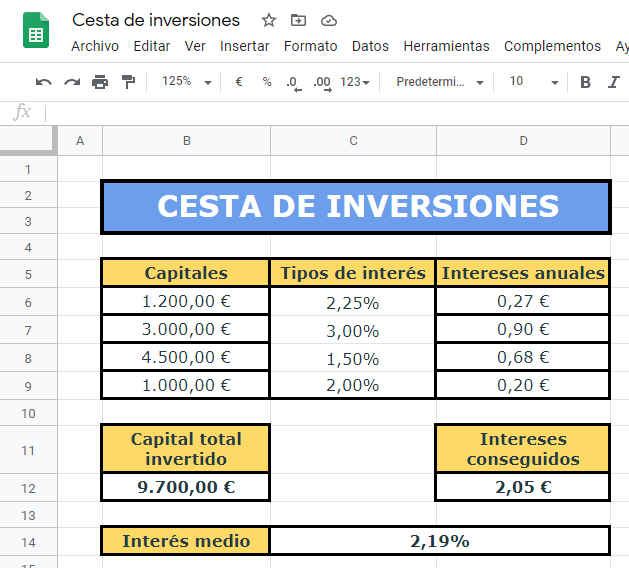The width and height of the screenshot is (629, 568).
Task: Open the Formato menu
Action: tap(310, 46)
